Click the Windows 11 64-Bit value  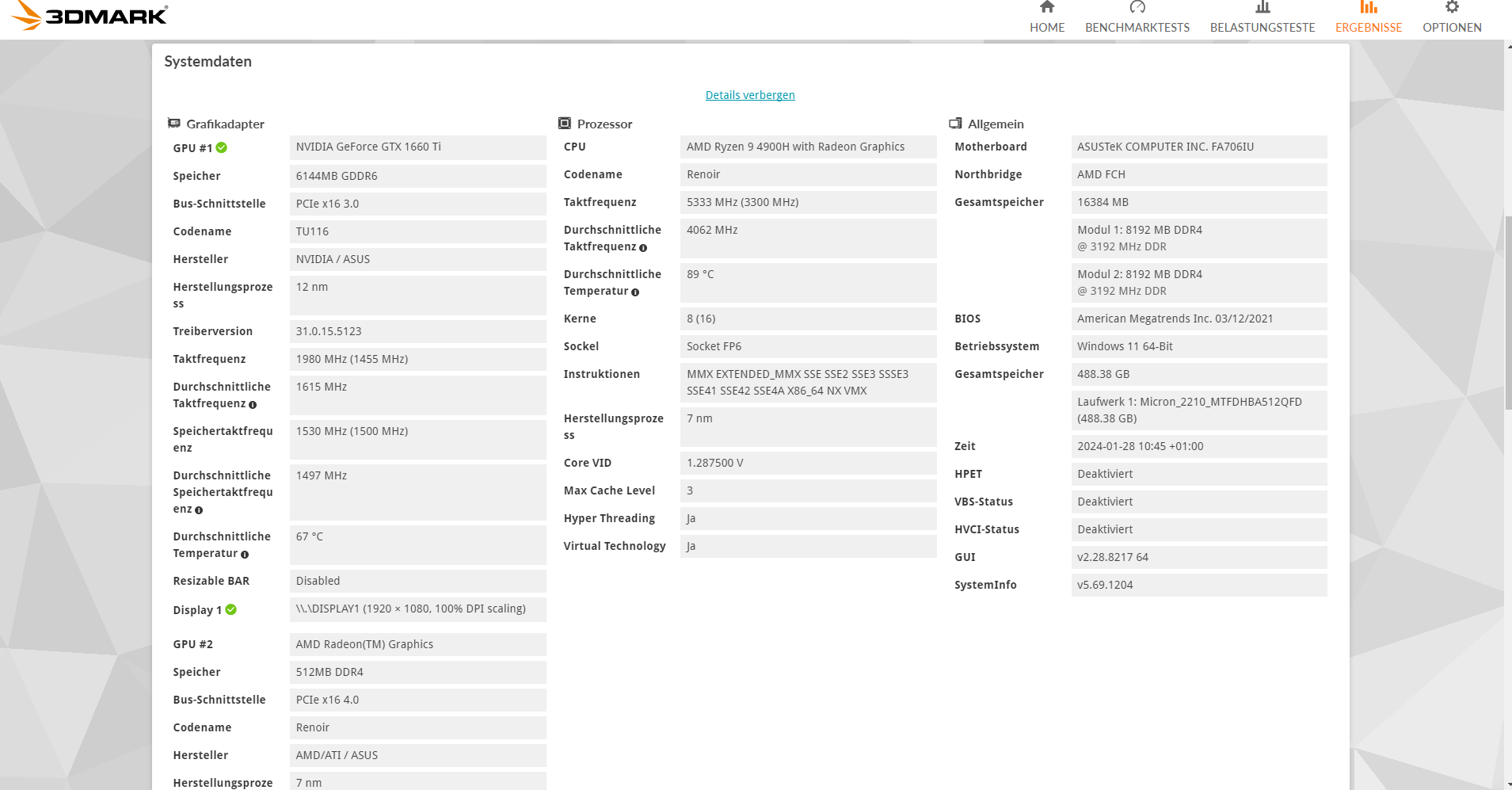click(x=1199, y=346)
